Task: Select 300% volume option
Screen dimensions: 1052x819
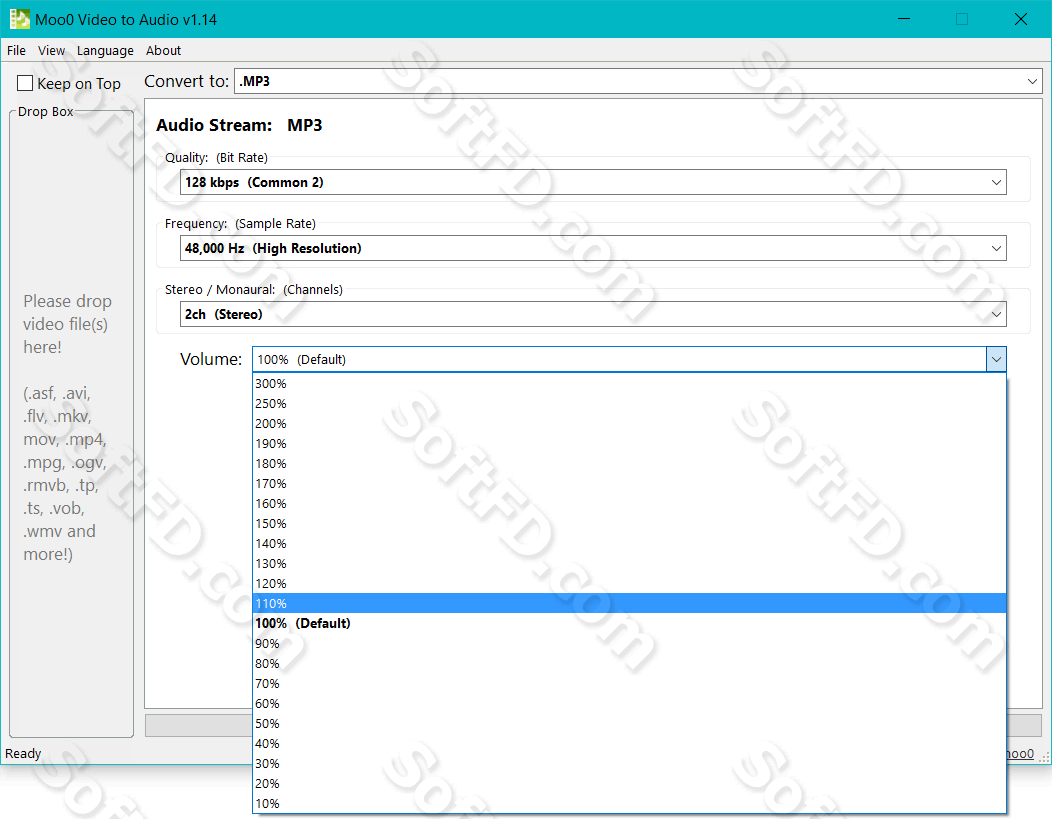Action: 629,384
